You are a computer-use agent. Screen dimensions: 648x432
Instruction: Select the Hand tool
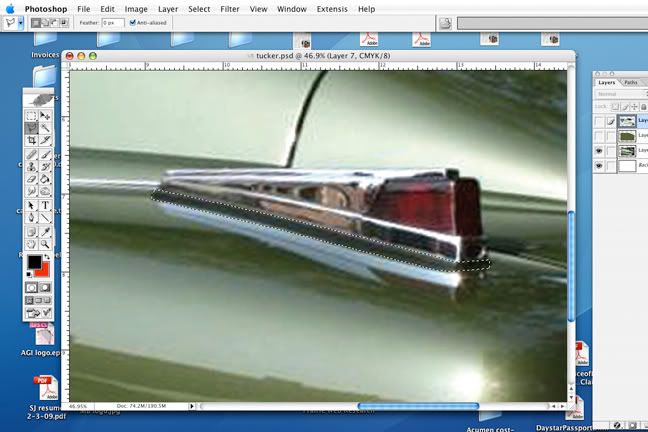coord(32,244)
